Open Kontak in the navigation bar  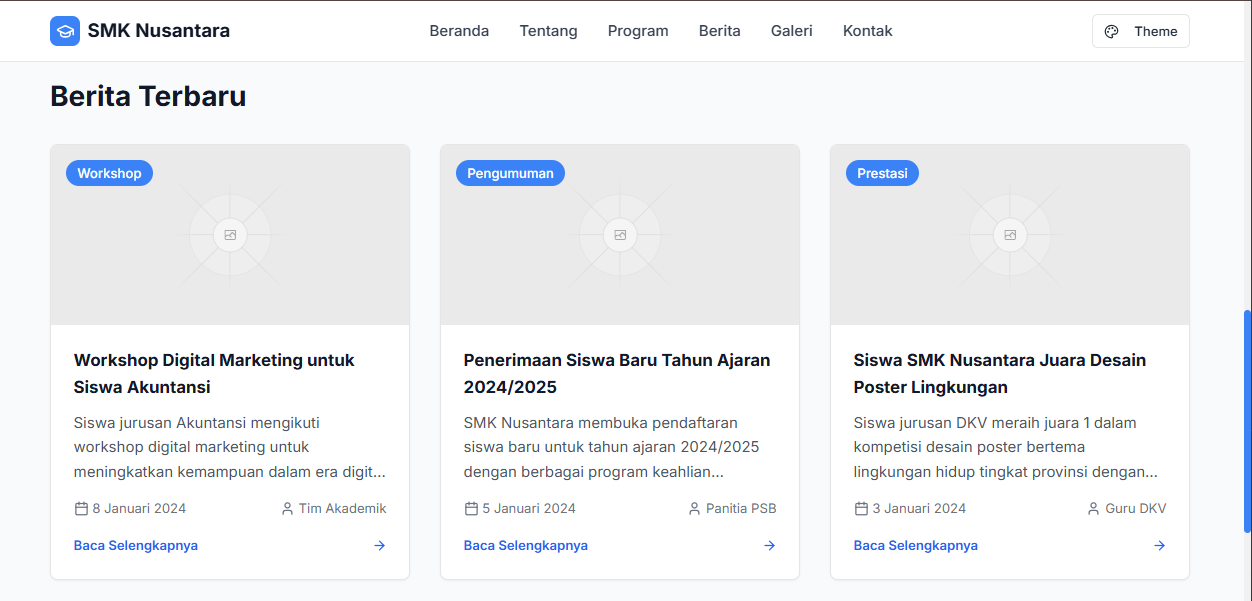867,31
